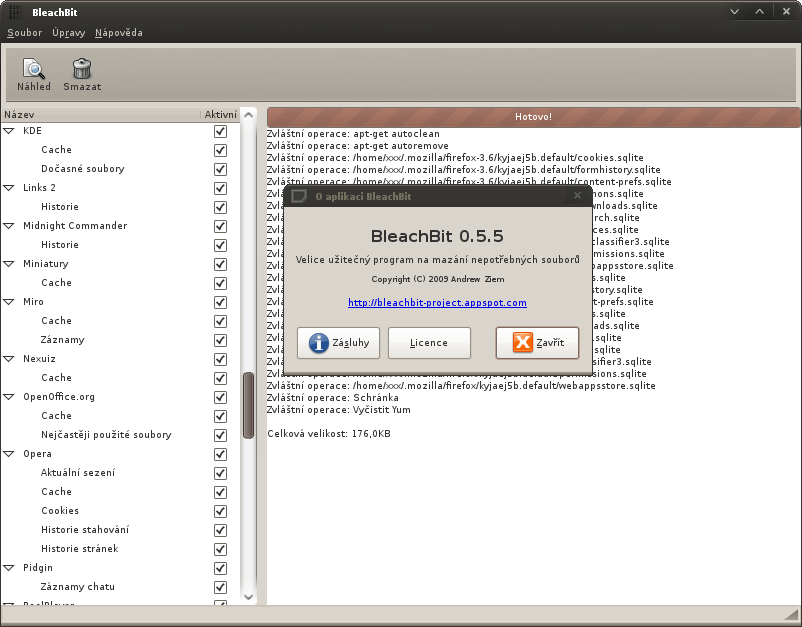This screenshot has height=627, width=802.
Task: Select the OpenOffice.org Cache row
Action: click(120, 416)
